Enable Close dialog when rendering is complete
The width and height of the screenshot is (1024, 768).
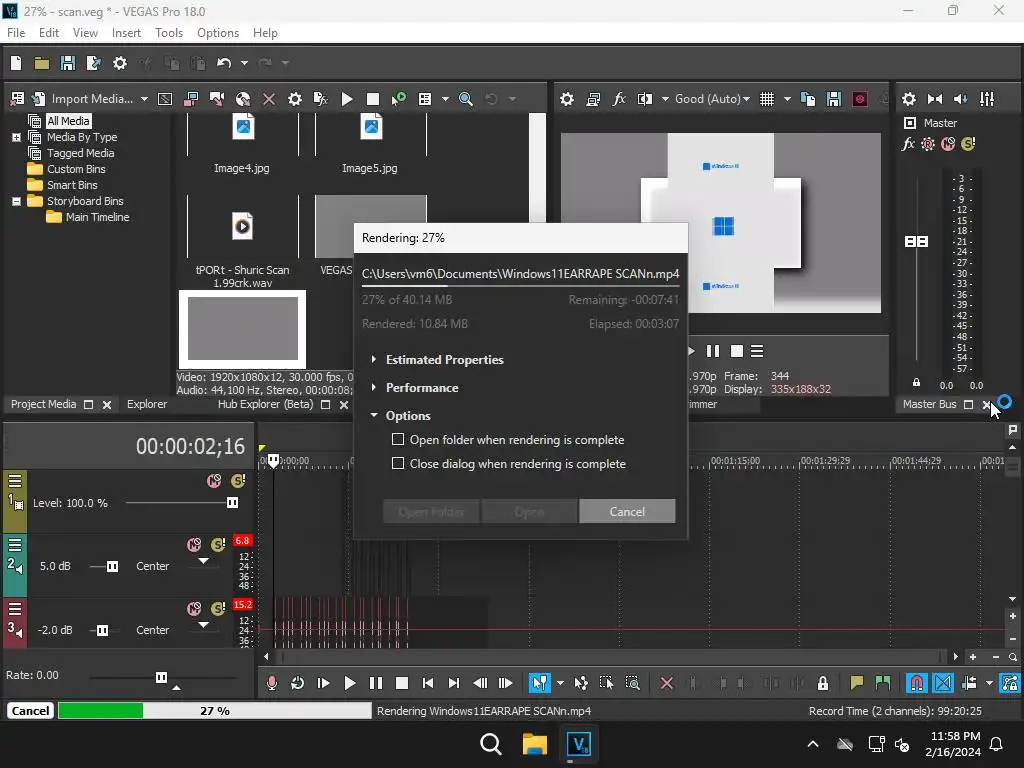pyautogui.click(x=398, y=464)
